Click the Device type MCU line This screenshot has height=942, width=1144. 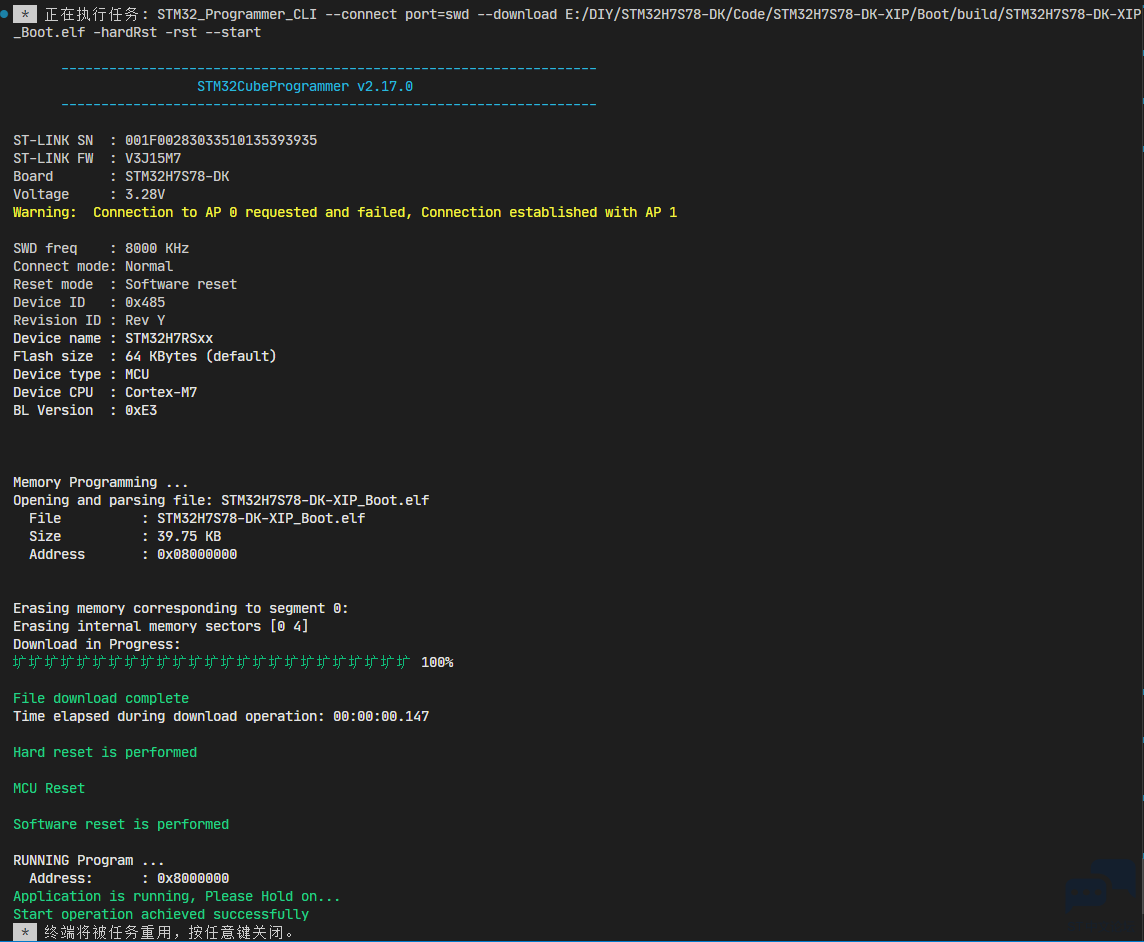[81, 374]
